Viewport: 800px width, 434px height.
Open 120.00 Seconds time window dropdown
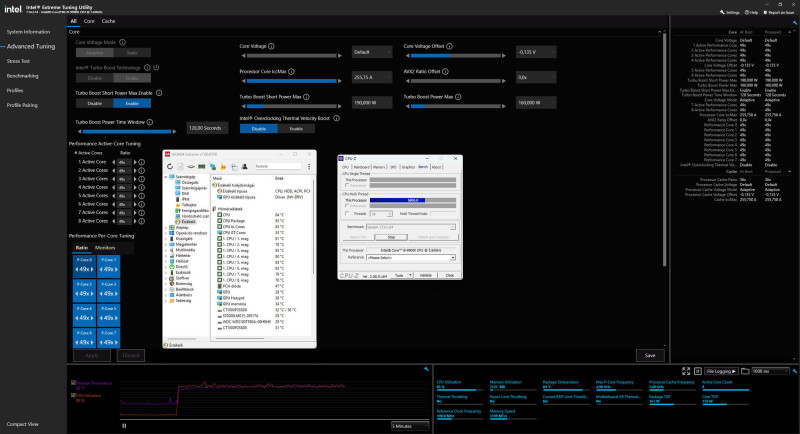207,128
